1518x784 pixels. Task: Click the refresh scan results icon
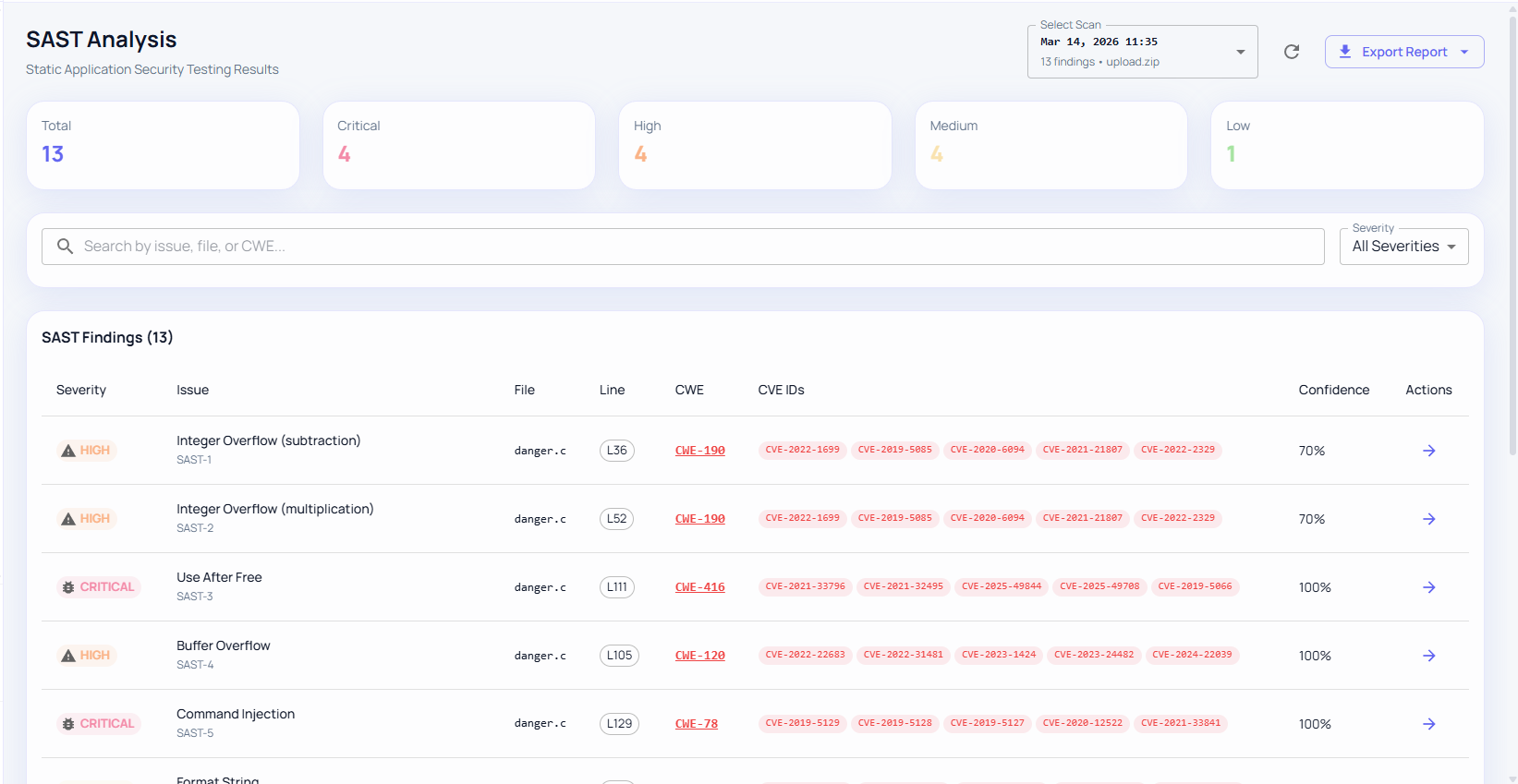point(1292,52)
